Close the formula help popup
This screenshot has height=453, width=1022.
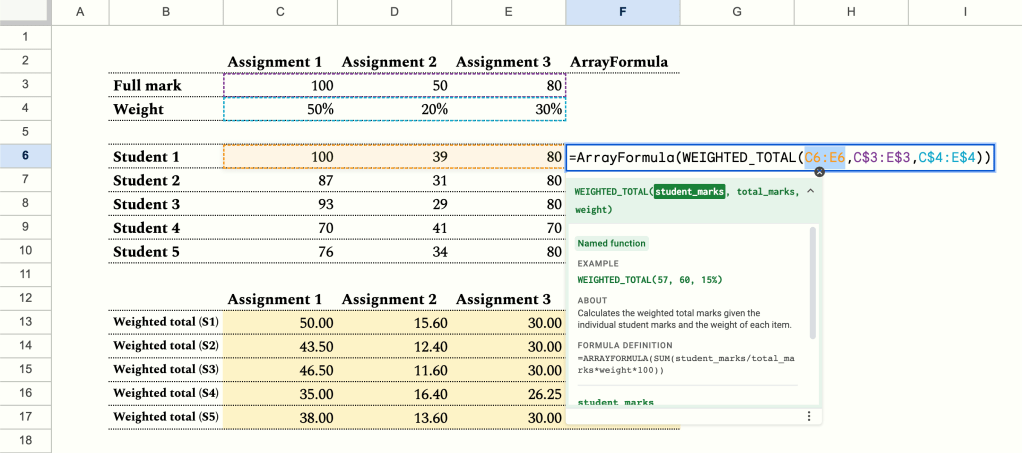[x=819, y=173]
